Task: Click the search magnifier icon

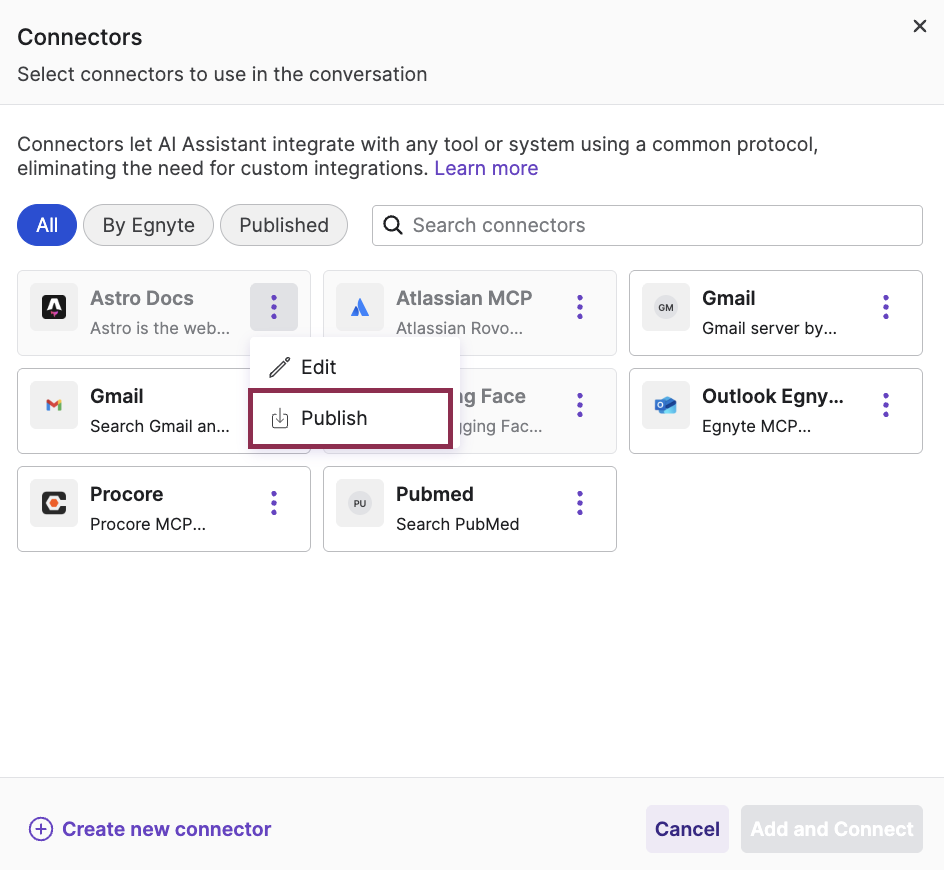Action: tap(392, 225)
